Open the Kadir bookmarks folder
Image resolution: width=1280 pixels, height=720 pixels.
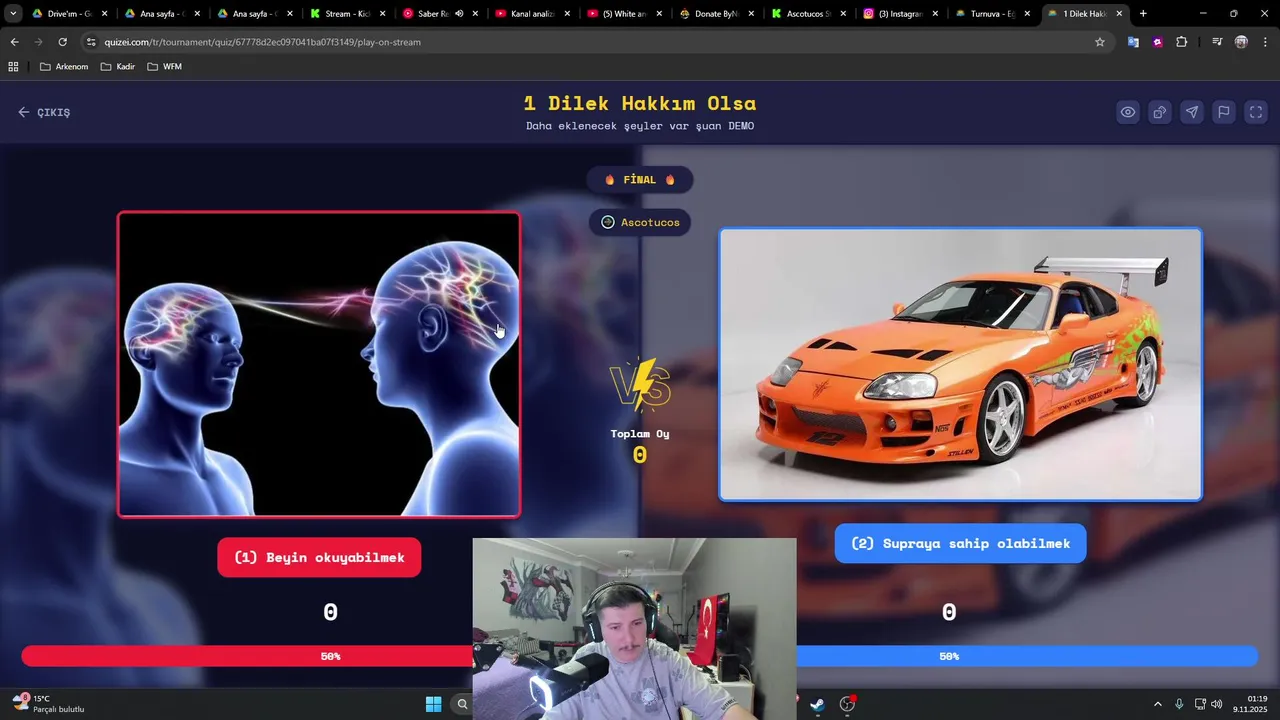click(x=117, y=66)
